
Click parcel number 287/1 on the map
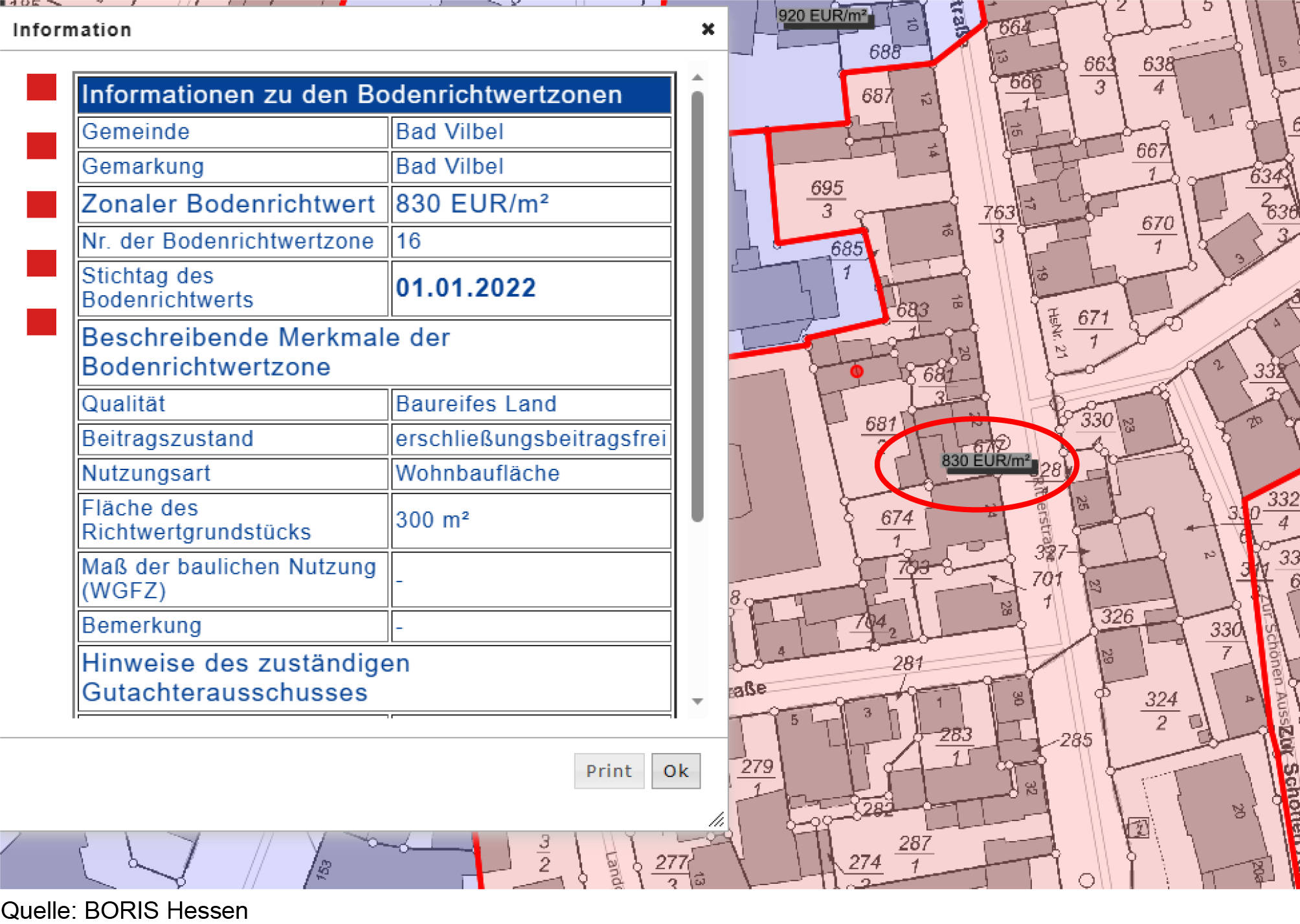pos(915,853)
